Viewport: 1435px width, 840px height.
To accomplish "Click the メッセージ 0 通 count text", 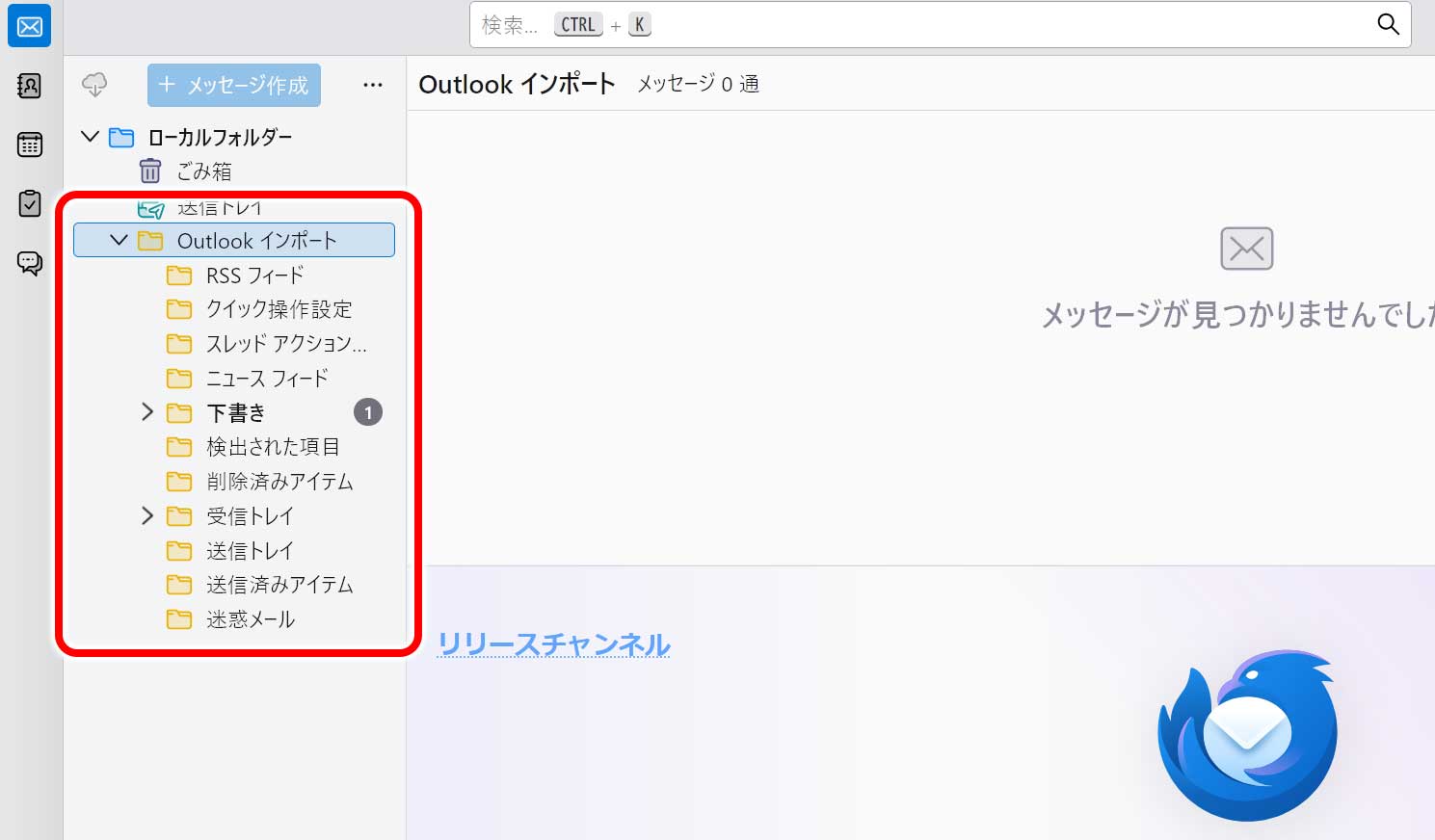I will coord(698,84).
